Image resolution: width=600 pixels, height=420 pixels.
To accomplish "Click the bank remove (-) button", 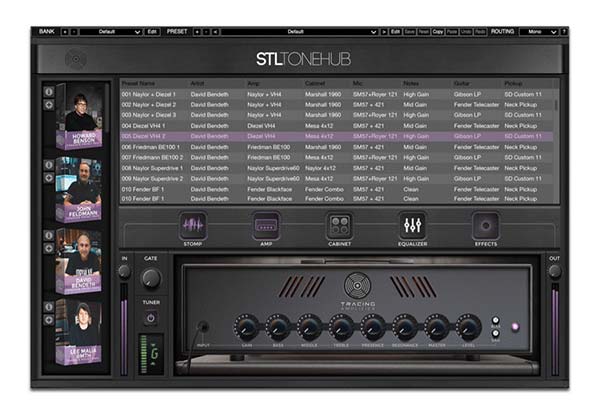I will [74, 32].
